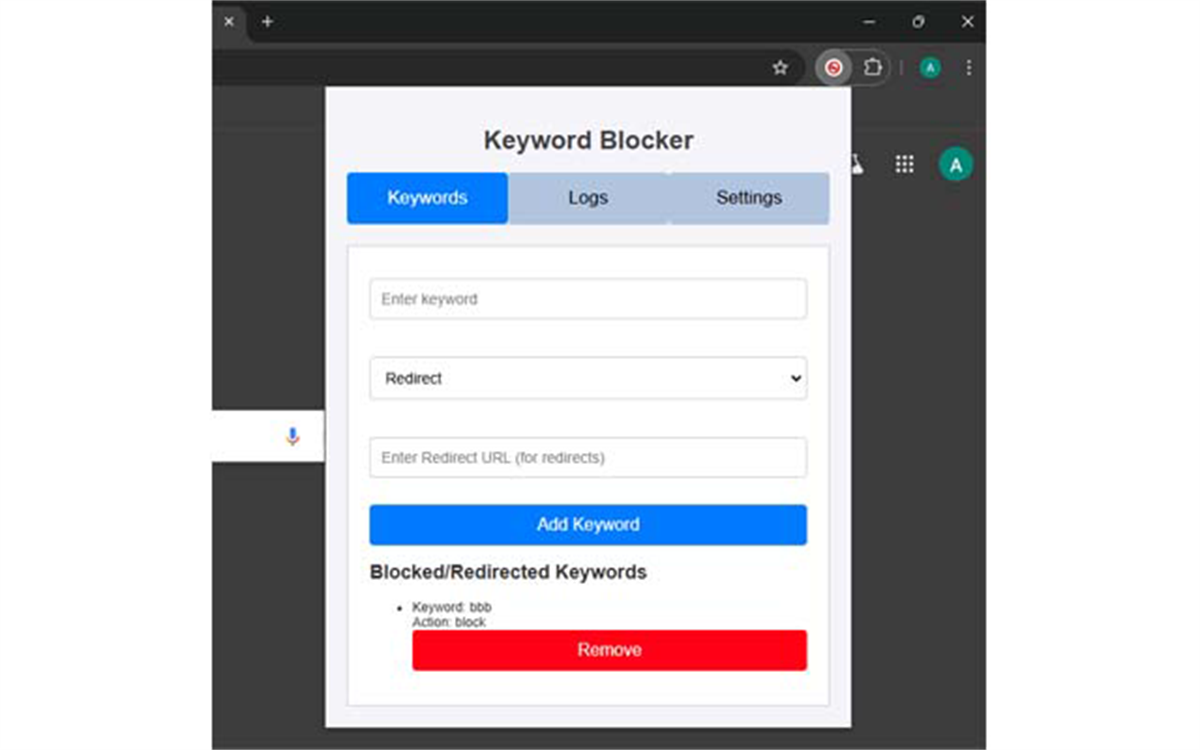Focus the Enter keyword field
This screenshot has width=1200, height=750.
[588, 299]
